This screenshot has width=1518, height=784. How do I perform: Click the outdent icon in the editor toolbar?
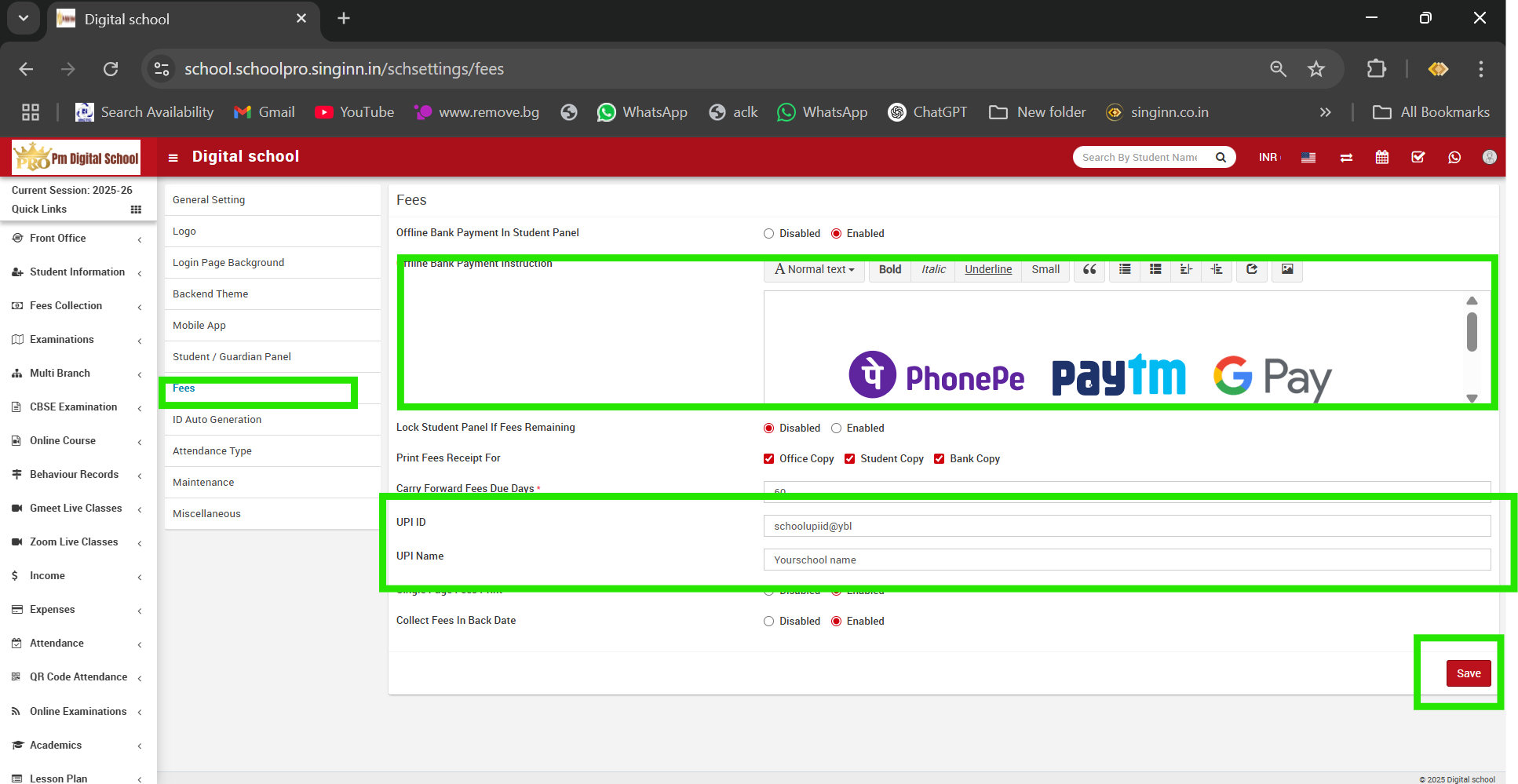coord(1186,269)
